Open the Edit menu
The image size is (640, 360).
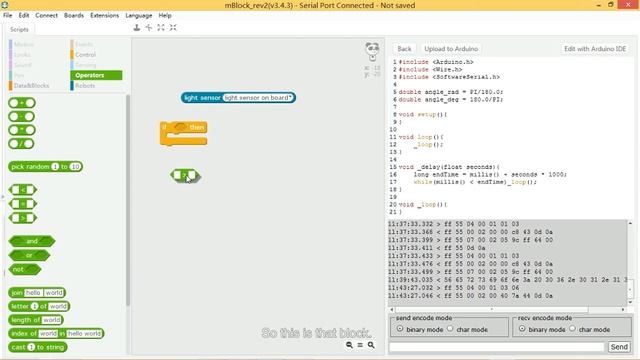pos(24,16)
